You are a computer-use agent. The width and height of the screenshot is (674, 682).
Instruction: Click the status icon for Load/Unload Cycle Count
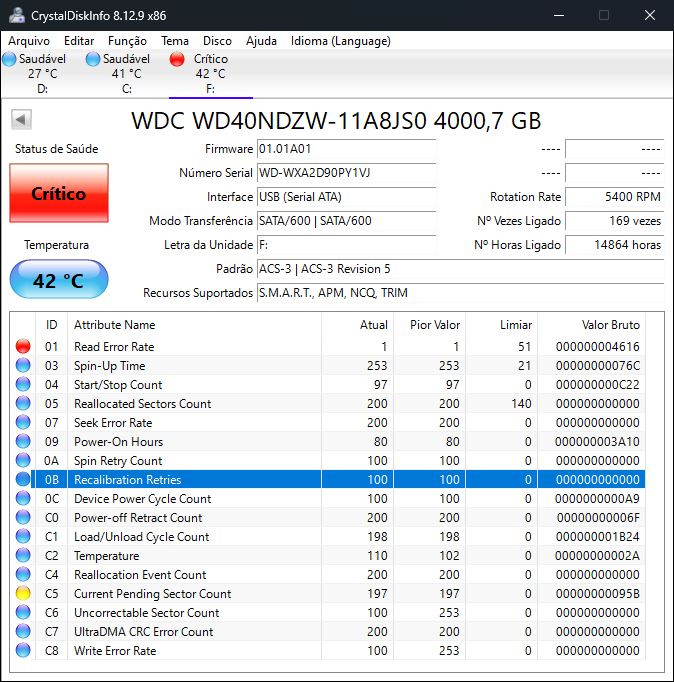(23, 536)
